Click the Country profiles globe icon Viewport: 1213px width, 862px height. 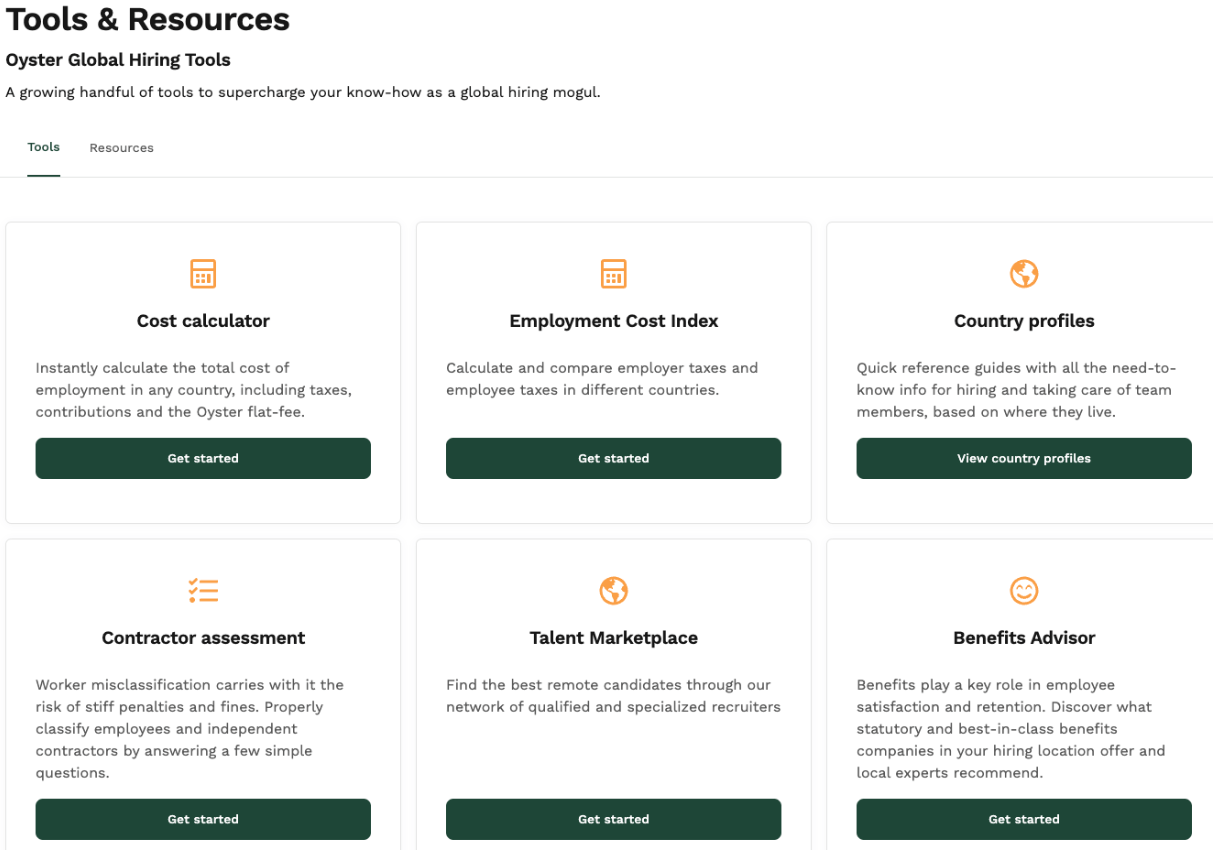[1023, 273]
